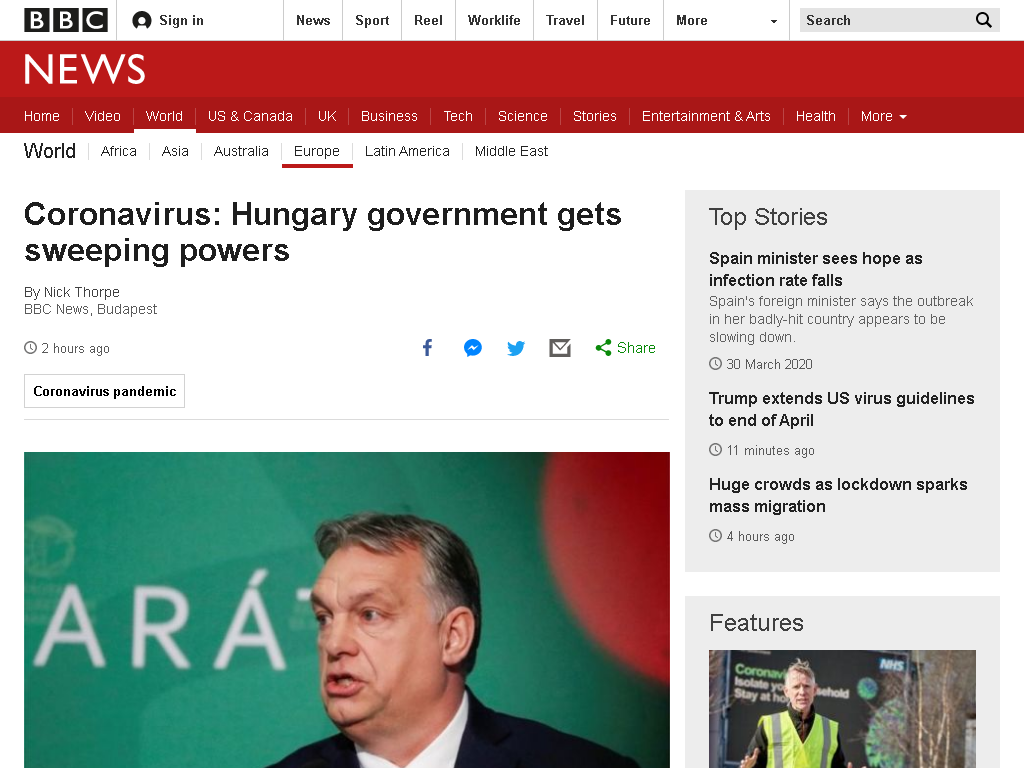This screenshot has height=768, width=1024.
Task: Share article on Twitter
Action: pos(516,348)
